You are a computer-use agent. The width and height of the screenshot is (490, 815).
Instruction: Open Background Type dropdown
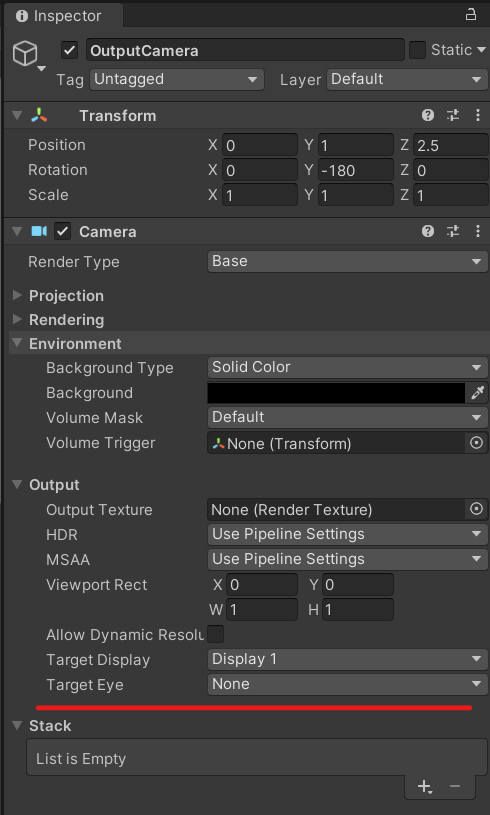coord(348,367)
